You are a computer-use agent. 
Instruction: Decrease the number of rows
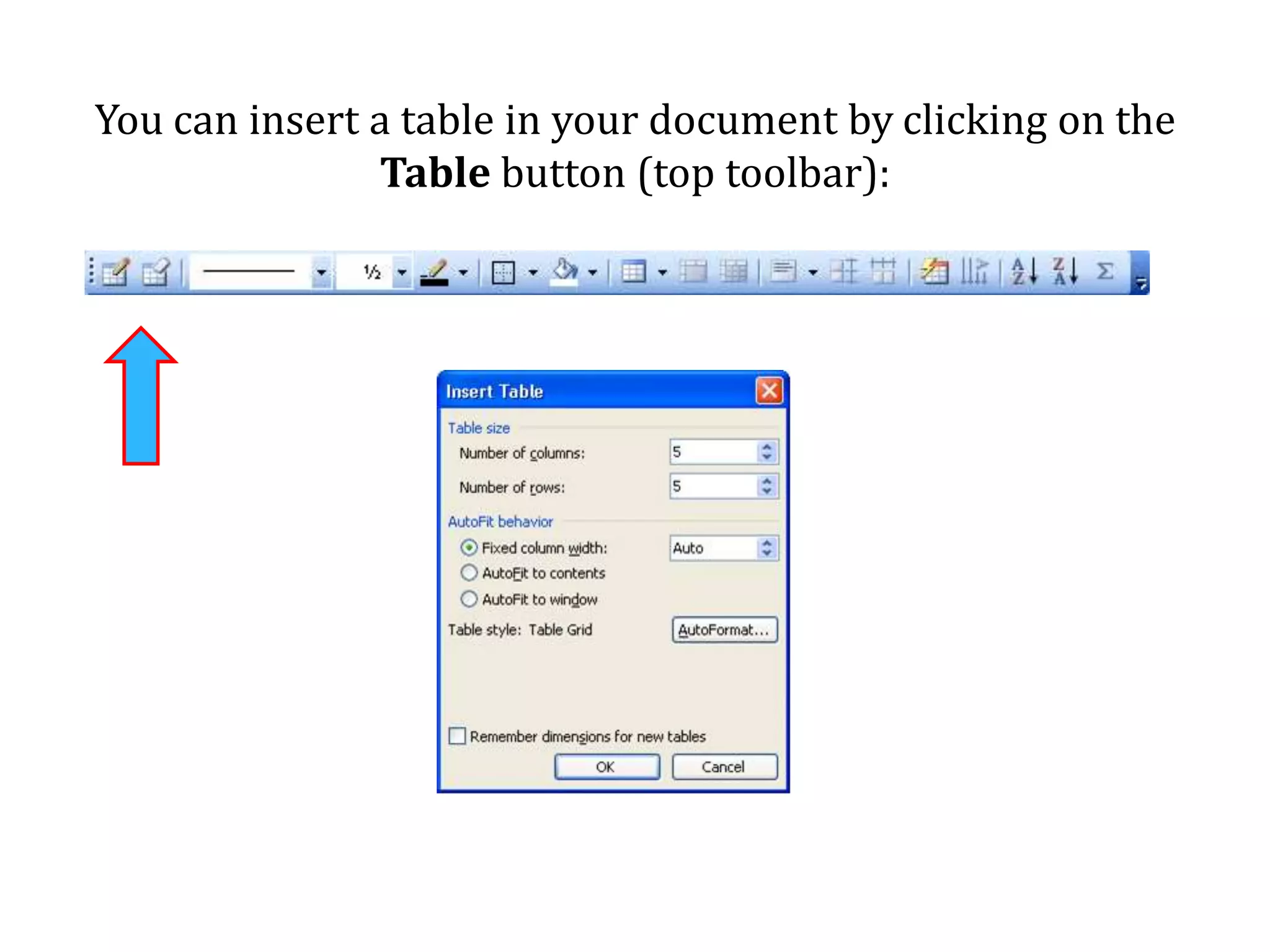pyautogui.click(x=767, y=491)
